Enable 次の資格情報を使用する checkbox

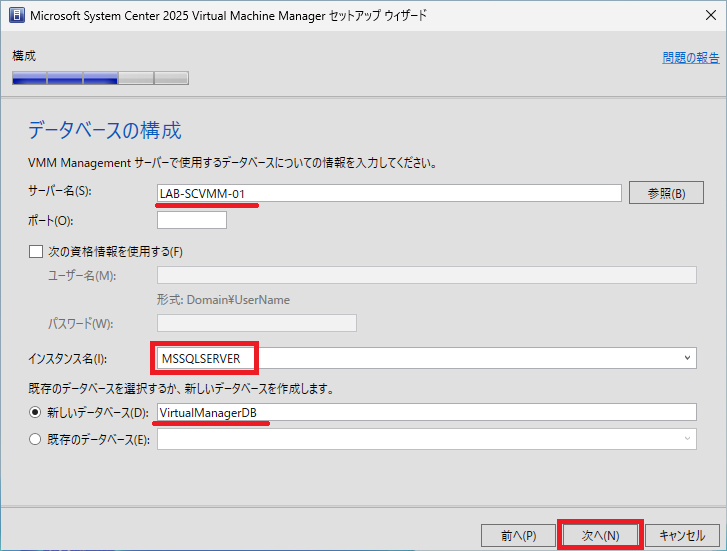coord(36,251)
